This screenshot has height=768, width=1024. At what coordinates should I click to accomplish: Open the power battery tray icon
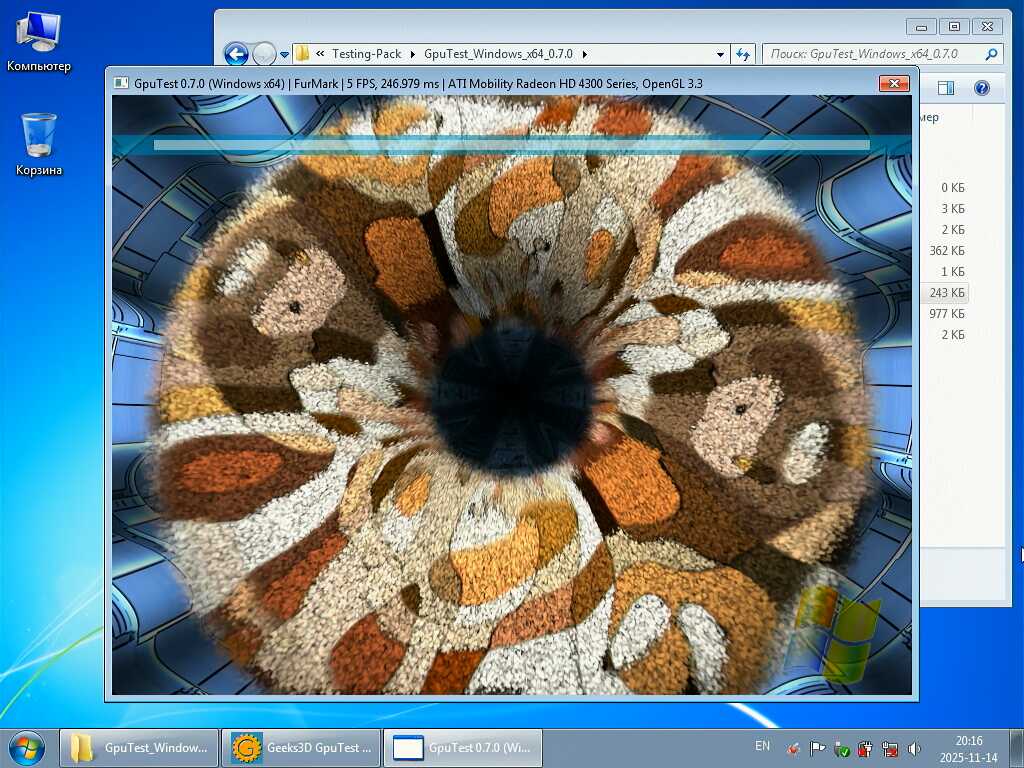coord(866,749)
